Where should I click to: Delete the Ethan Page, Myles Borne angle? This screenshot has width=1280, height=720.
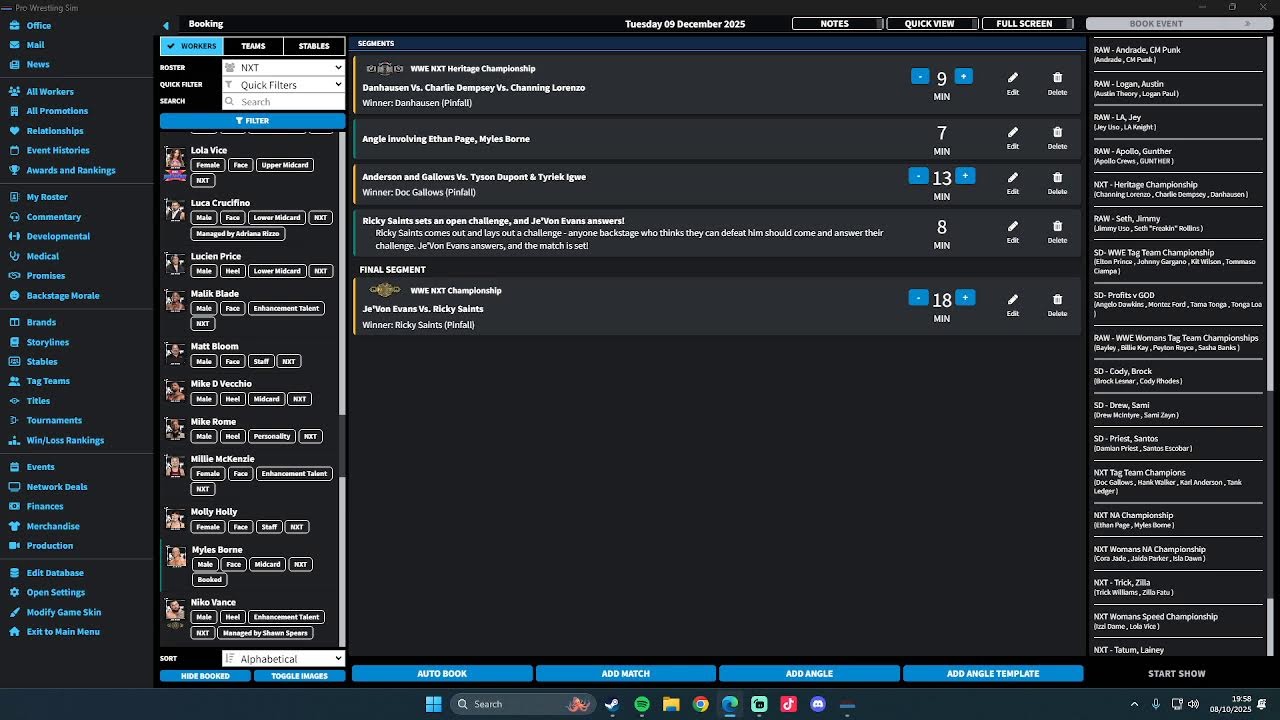pyautogui.click(x=1057, y=138)
